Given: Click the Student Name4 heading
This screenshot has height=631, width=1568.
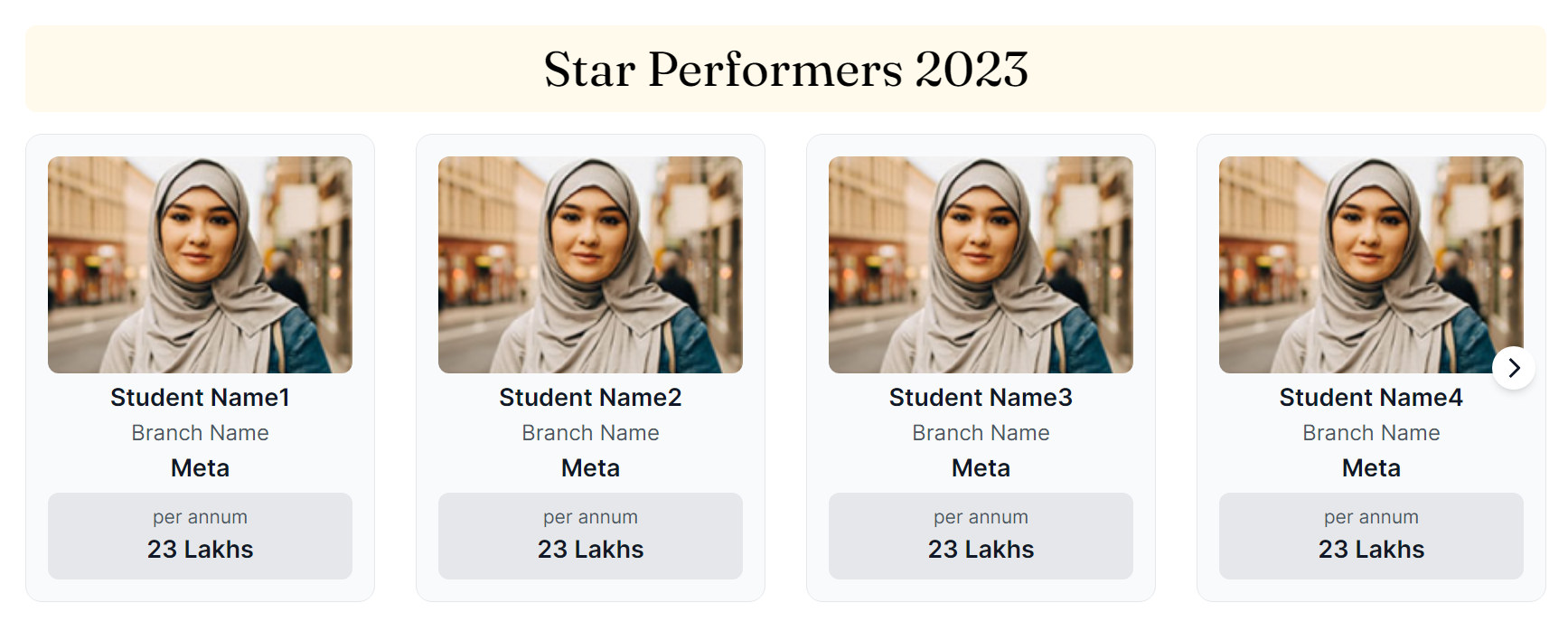Looking at the screenshot, I should point(1371,398).
